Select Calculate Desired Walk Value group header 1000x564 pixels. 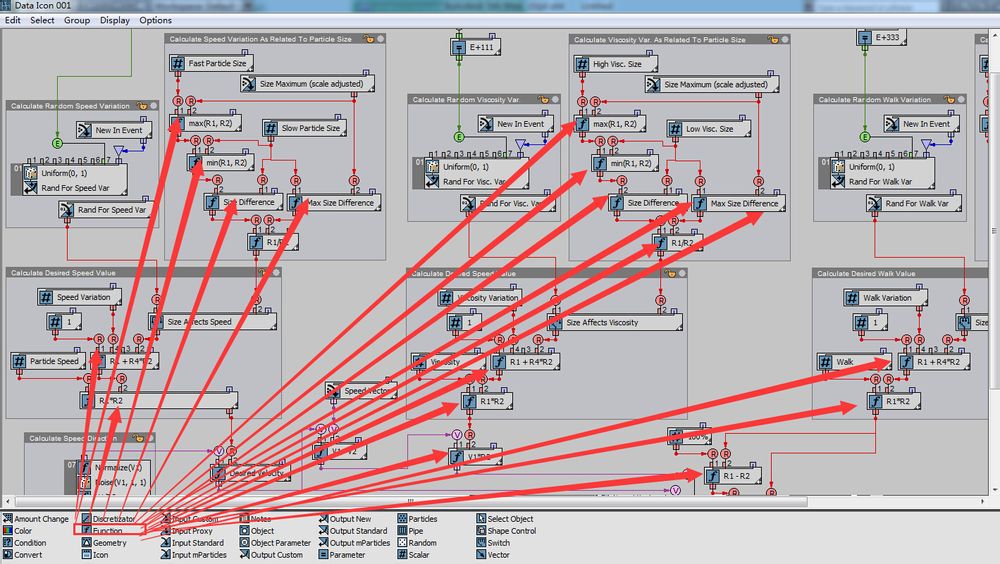point(899,273)
